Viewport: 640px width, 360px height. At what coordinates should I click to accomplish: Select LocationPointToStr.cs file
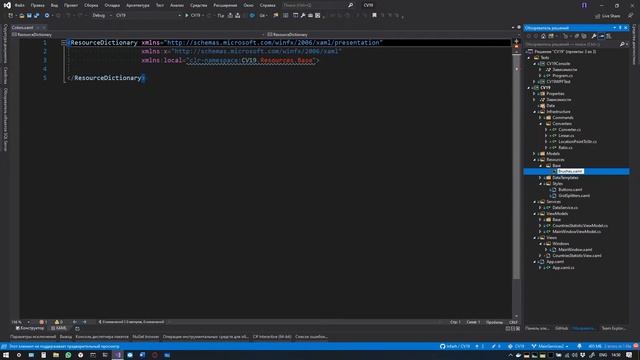pos(577,142)
